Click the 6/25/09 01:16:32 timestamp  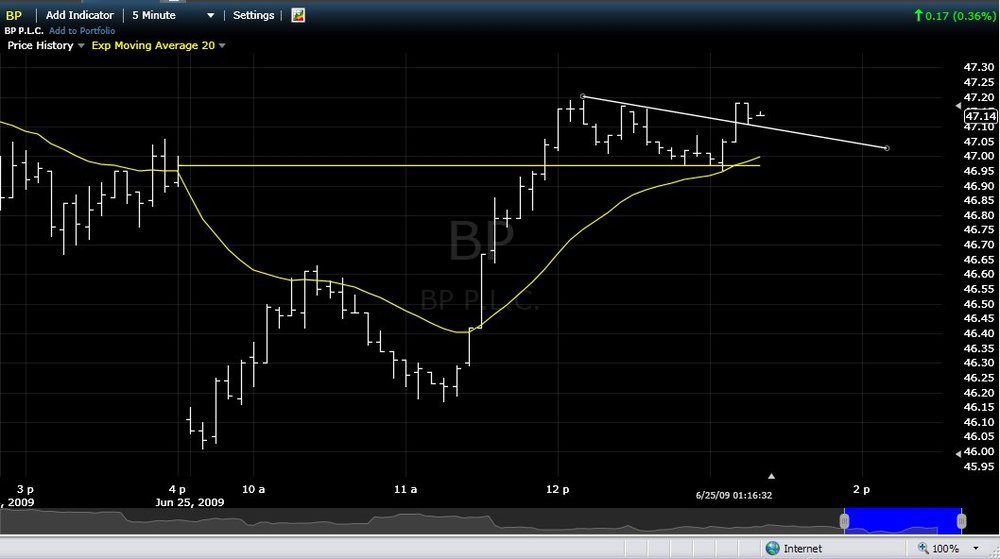click(x=733, y=495)
